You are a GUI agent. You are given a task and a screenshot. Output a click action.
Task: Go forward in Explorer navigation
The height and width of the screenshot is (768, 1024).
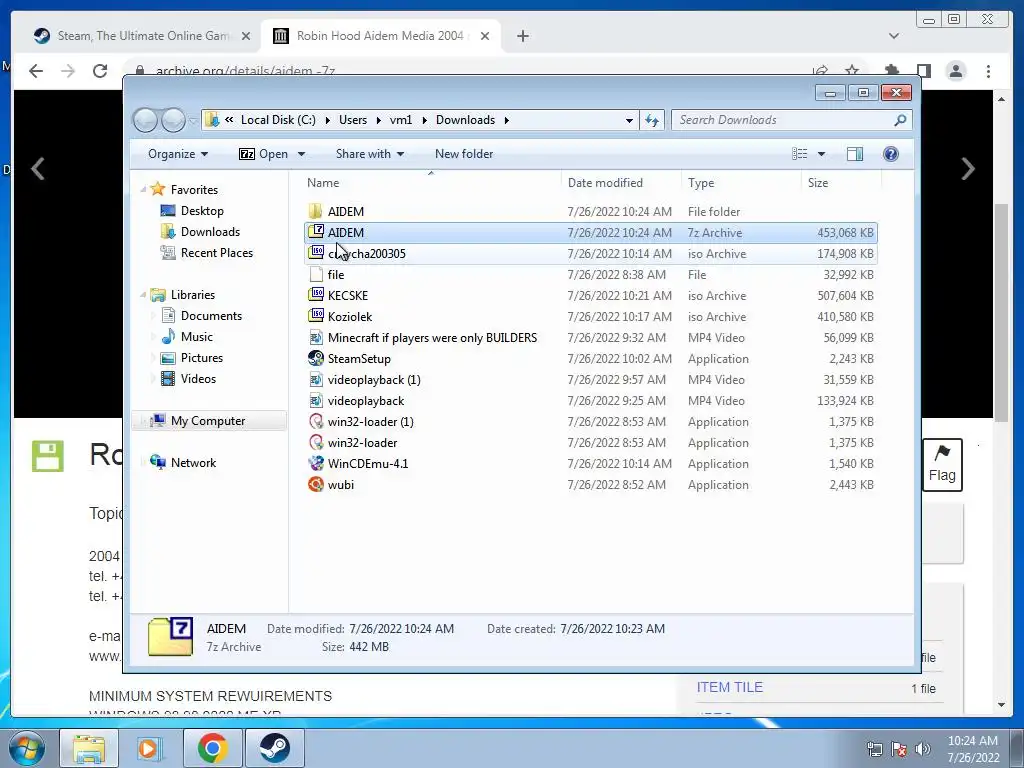[x=173, y=120]
